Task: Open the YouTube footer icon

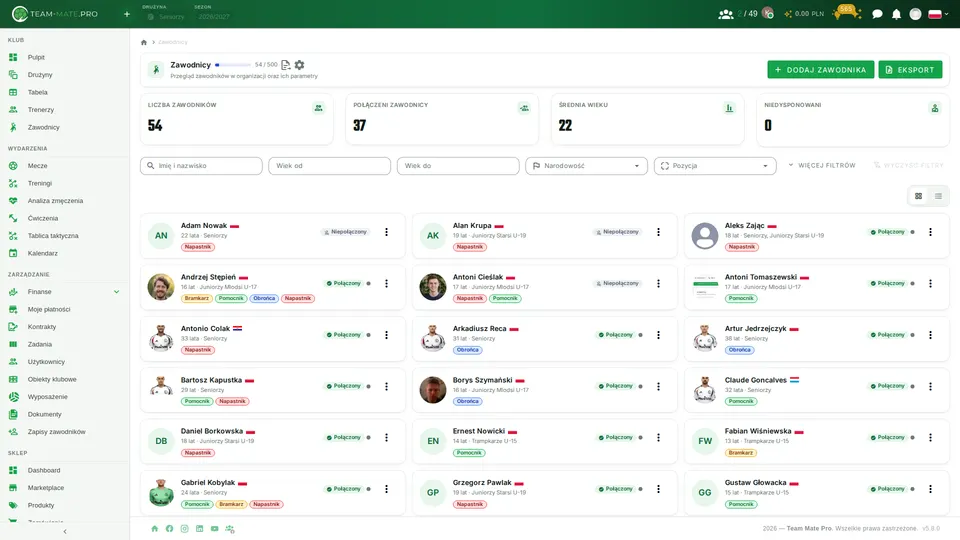Action: [214, 528]
